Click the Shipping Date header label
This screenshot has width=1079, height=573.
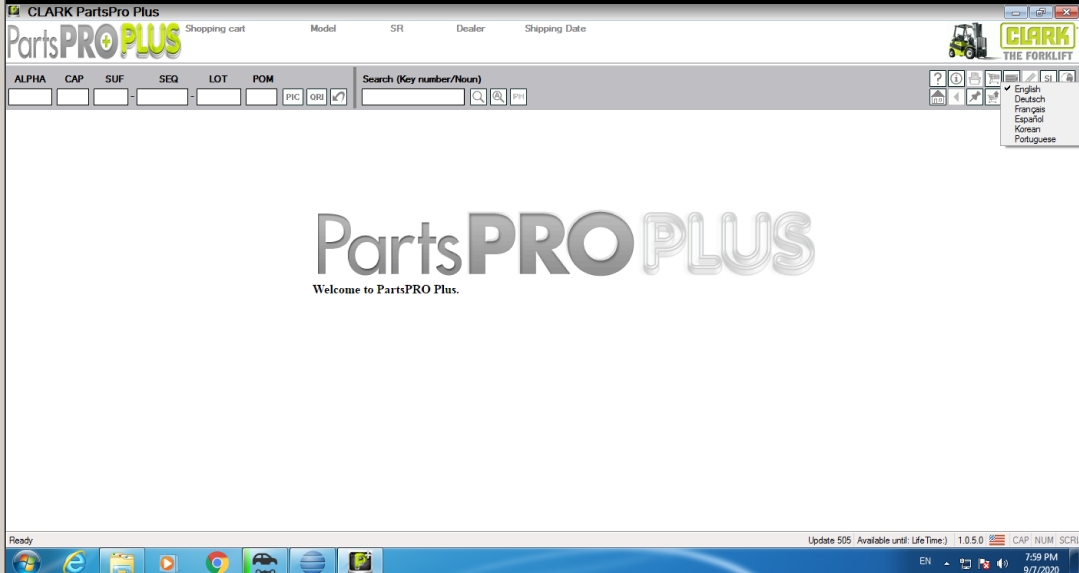[555, 28]
